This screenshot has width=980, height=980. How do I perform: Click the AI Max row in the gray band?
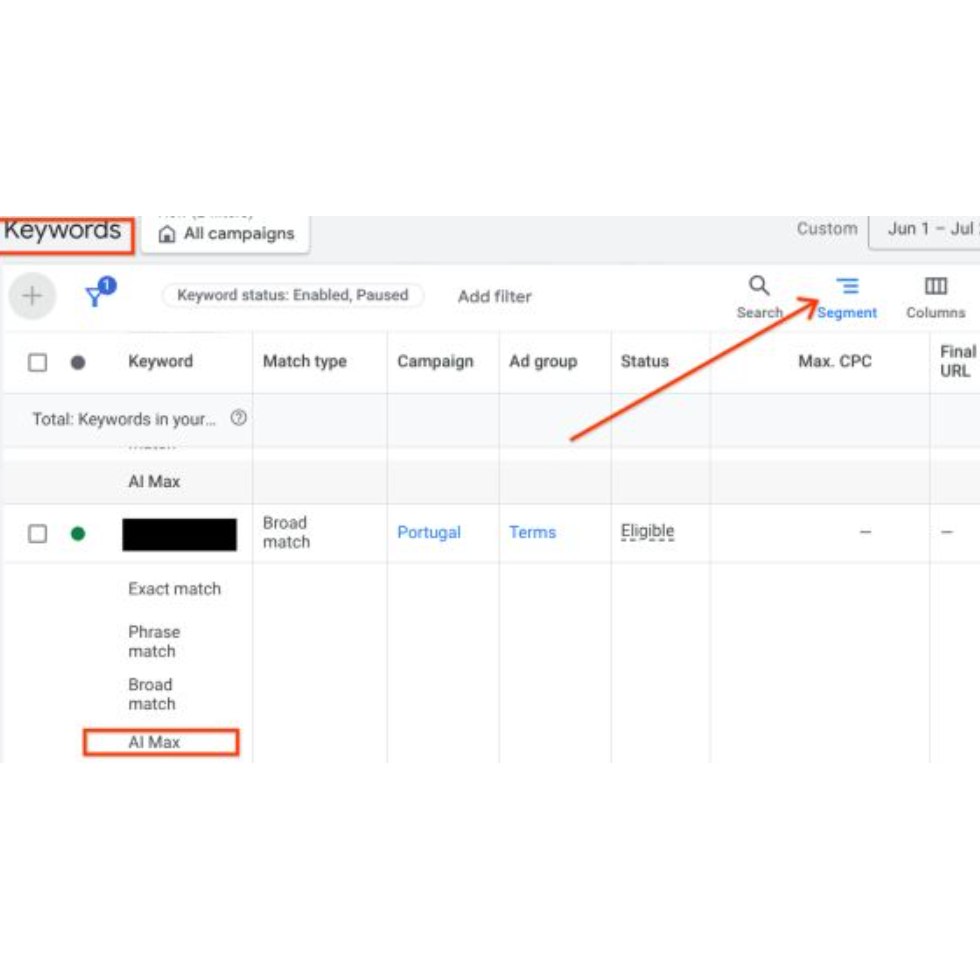154,481
